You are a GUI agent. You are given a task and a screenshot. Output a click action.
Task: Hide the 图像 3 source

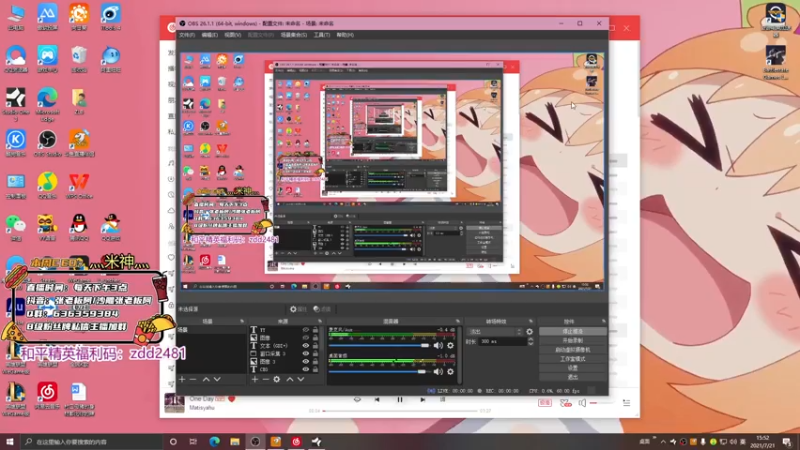click(x=306, y=361)
